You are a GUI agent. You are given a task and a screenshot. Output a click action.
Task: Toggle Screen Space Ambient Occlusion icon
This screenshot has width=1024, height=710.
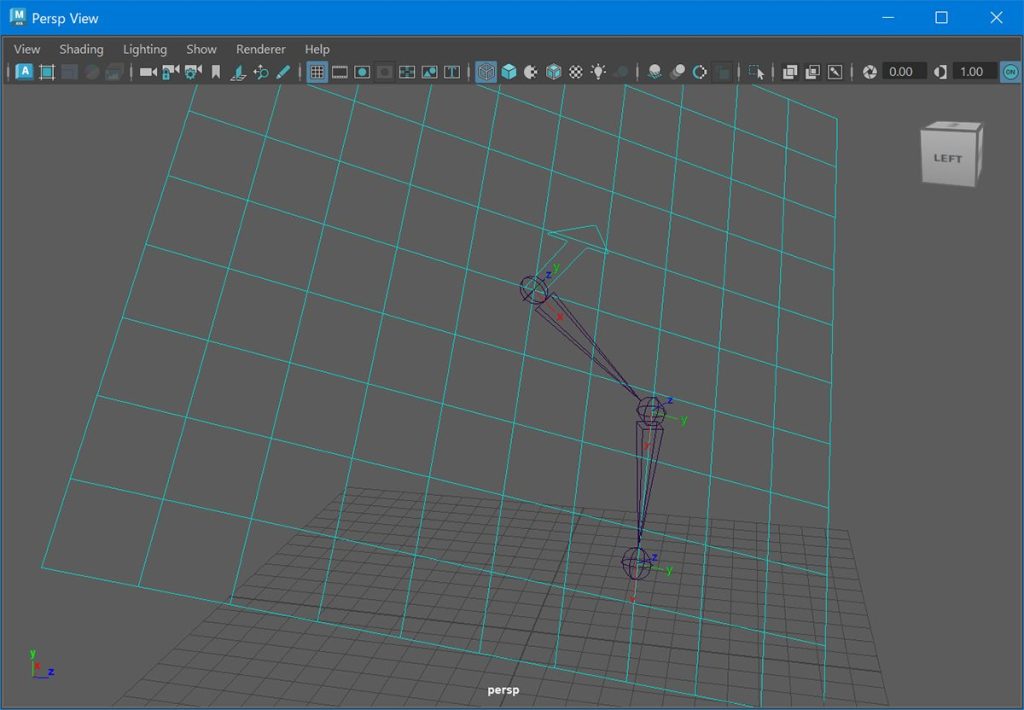(654, 72)
